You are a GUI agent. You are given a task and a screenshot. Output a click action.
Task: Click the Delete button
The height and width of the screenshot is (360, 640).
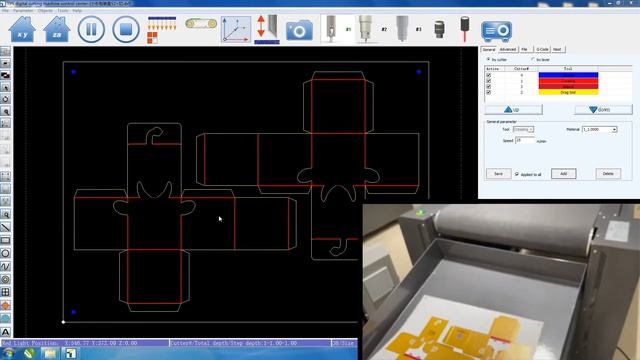pos(608,173)
